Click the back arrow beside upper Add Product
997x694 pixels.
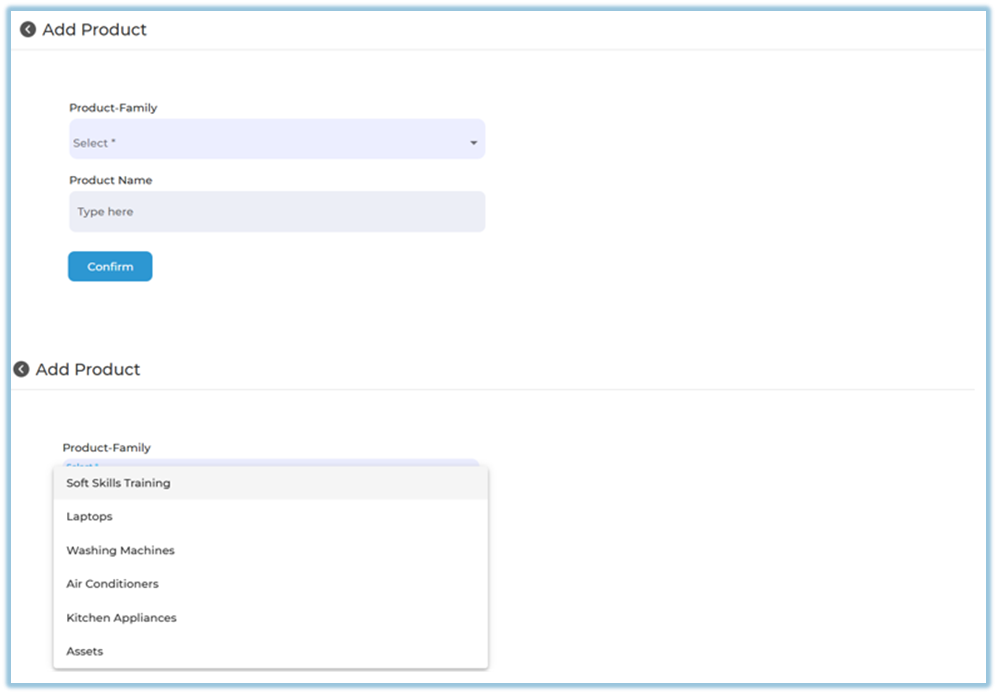(28, 30)
